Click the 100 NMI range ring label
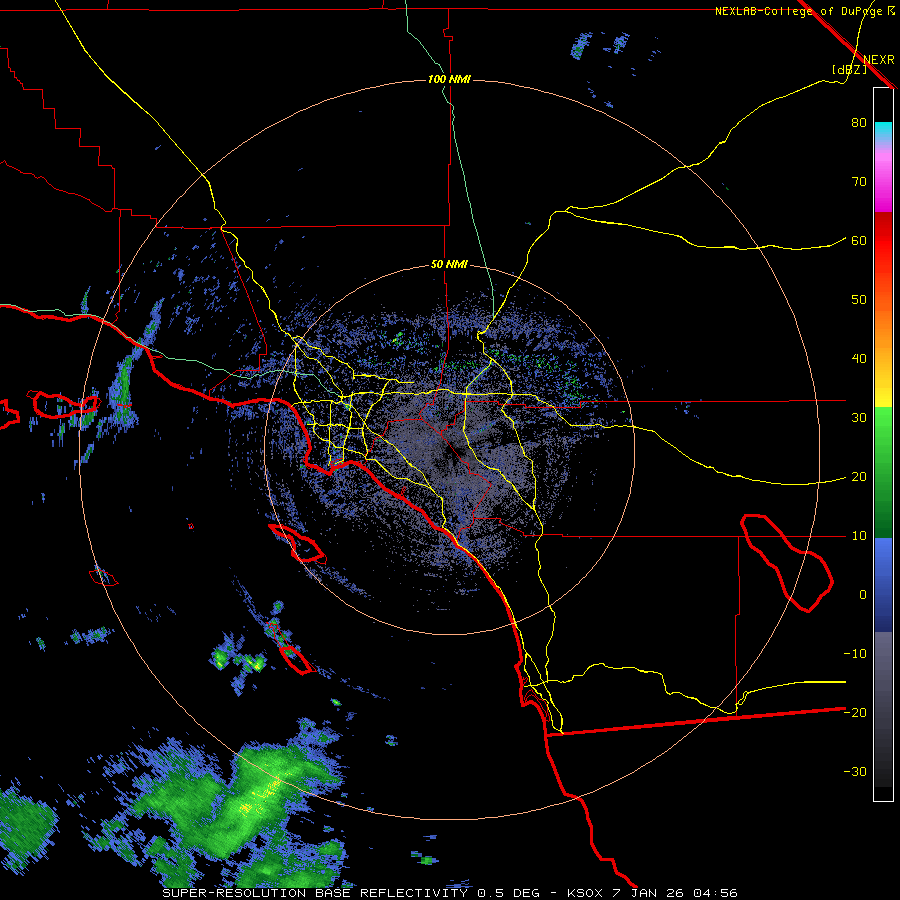Viewport: 900px width, 900px height. pos(449,79)
